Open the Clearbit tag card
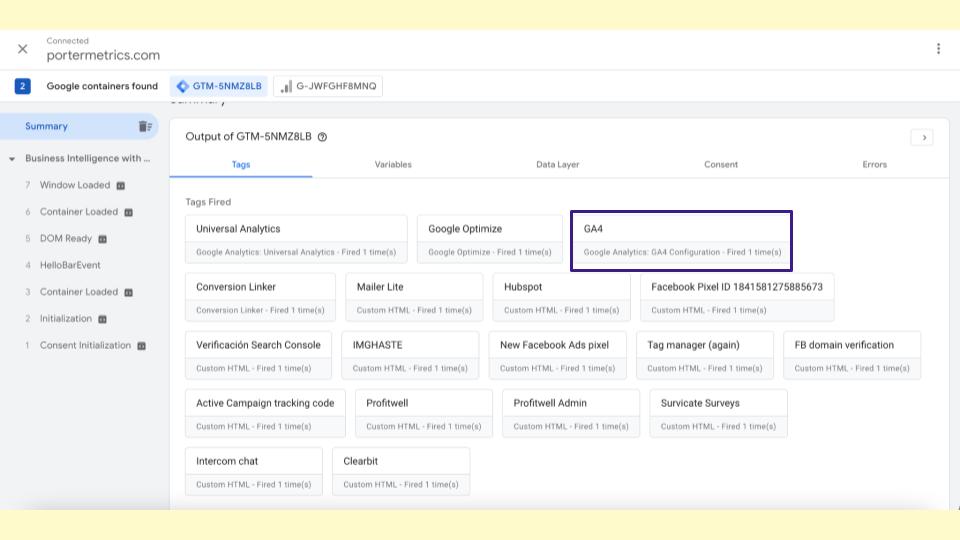The width and height of the screenshot is (960, 540). pos(401,471)
